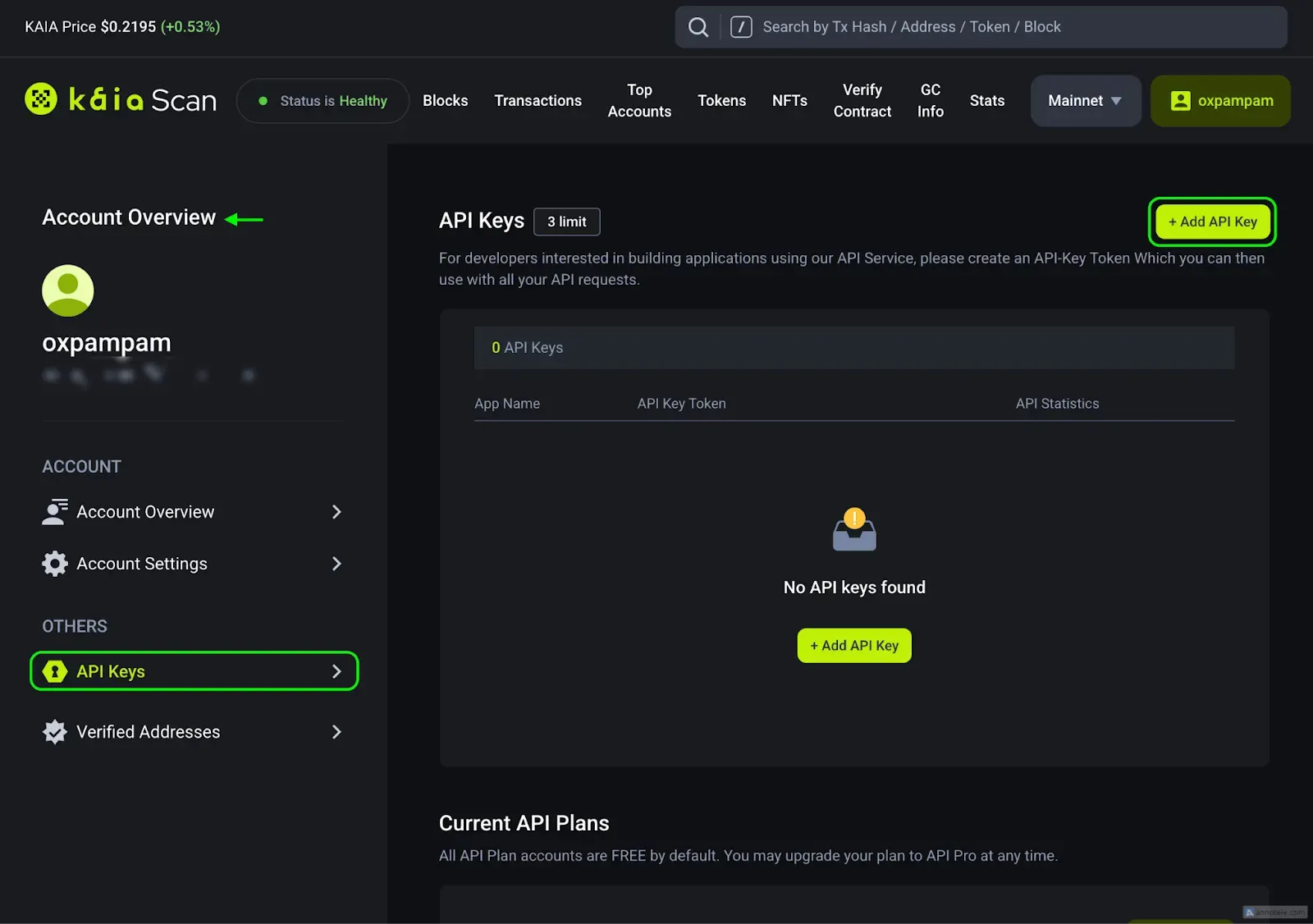Open the oxpampam account button
Viewport: 1313px width, 924px height.
pyautogui.click(x=1220, y=101)
